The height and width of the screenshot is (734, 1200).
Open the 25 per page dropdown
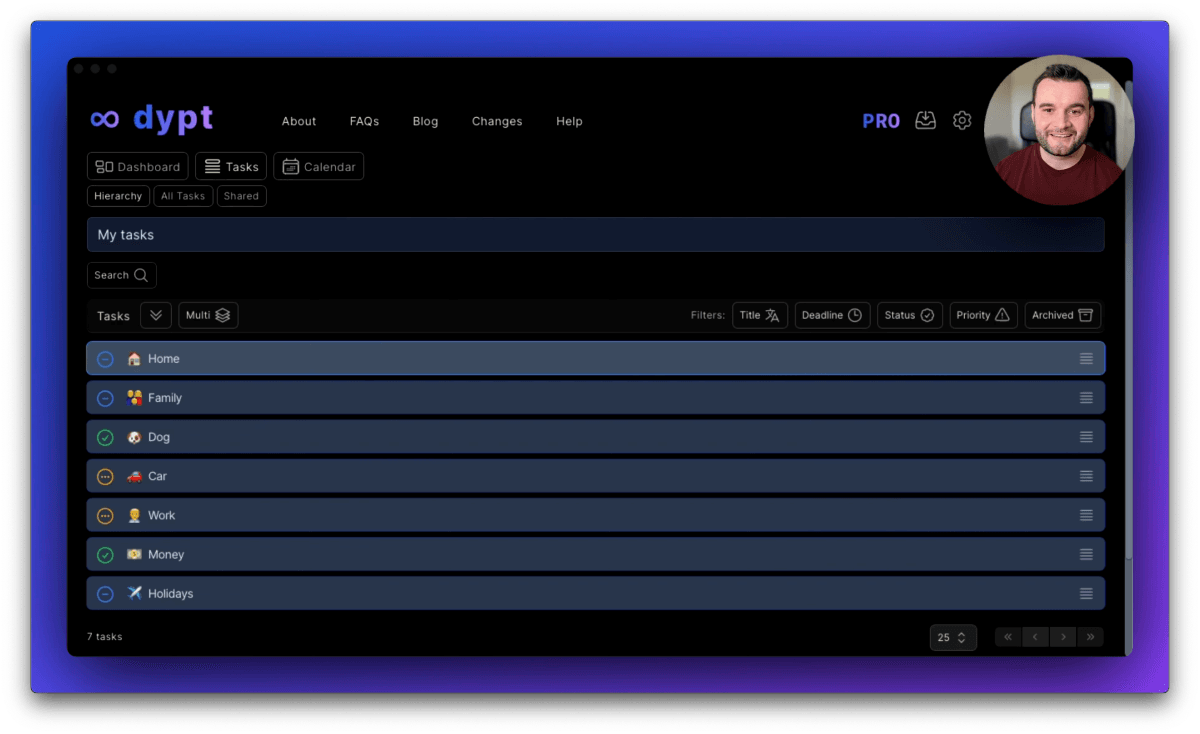point(953,637)
